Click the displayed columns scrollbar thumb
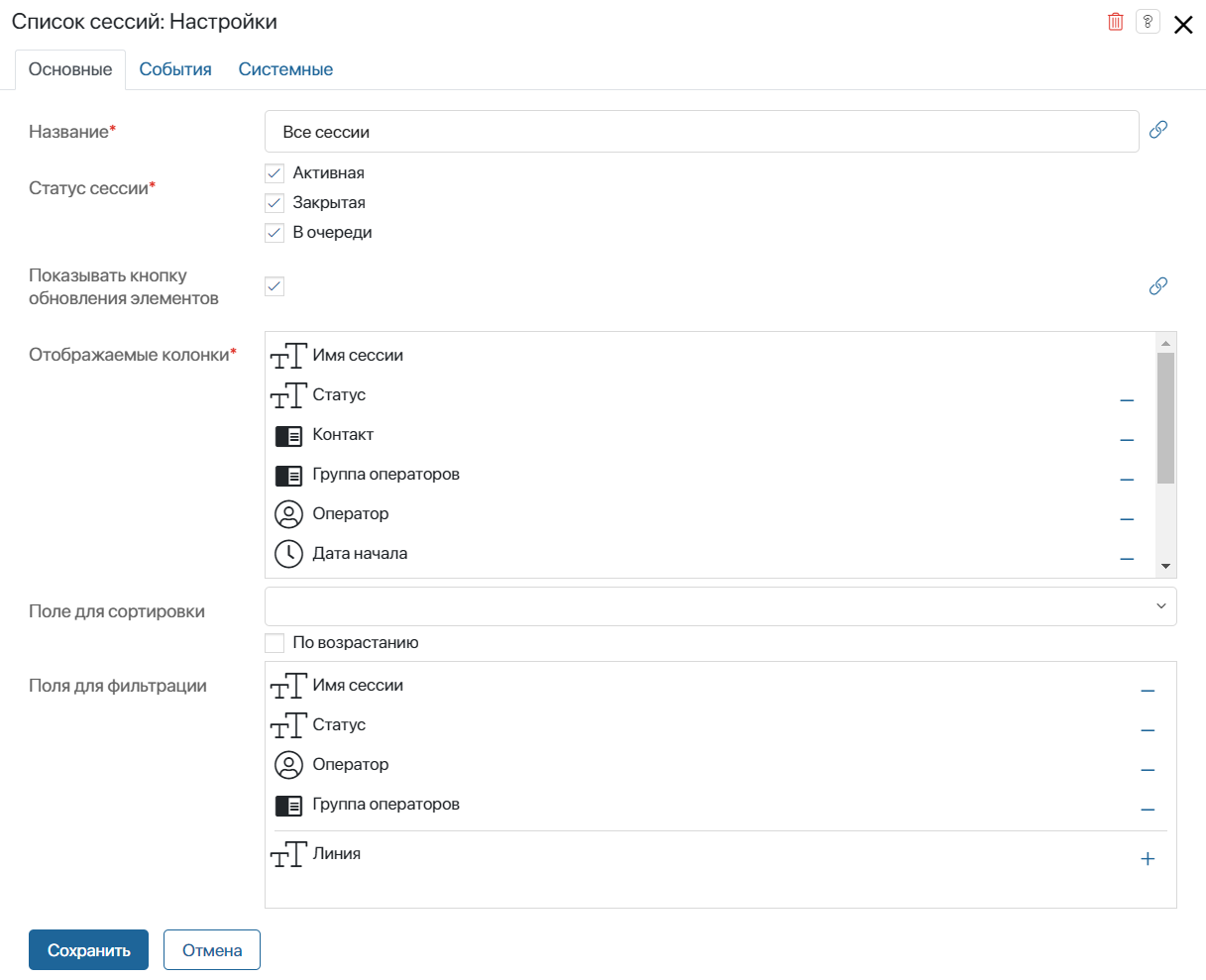1206x980 pixels. 1165,417
